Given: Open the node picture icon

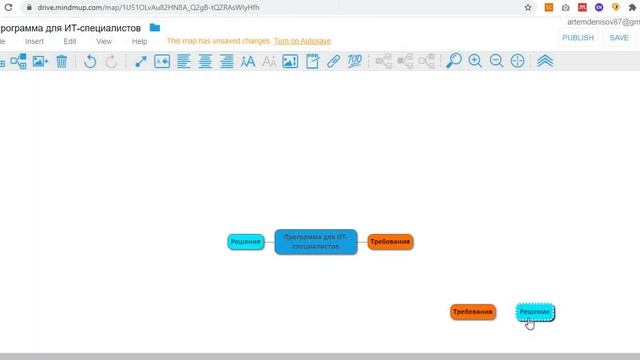Looking at the screenshot, I should 290,61.
